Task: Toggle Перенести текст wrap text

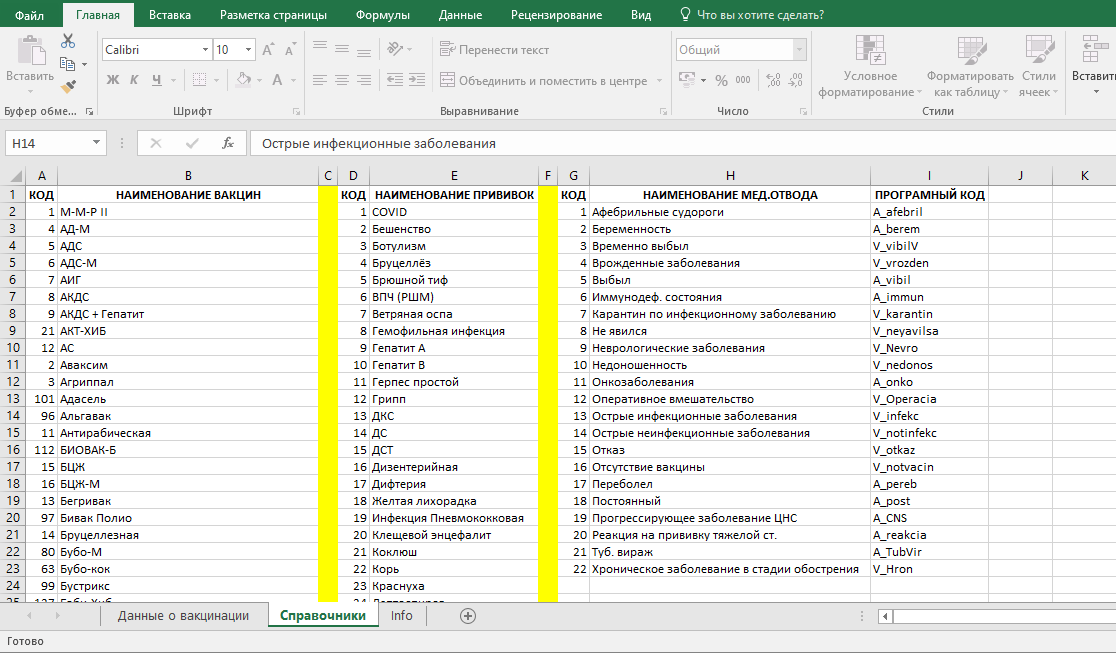Action: (x=495, y=50)
